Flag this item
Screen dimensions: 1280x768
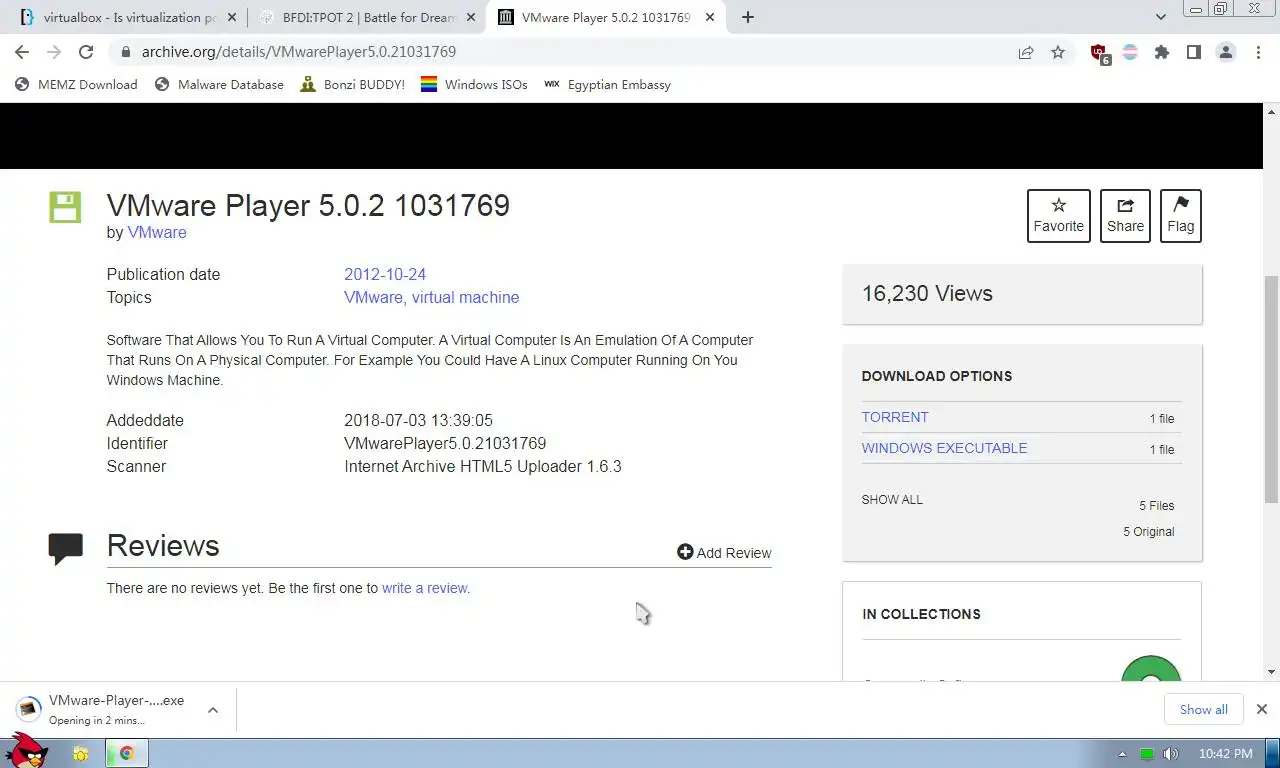point(1180,215)
